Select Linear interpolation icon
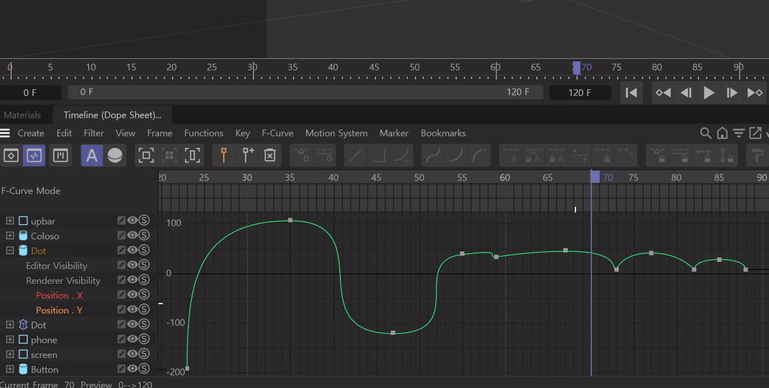Screen dimensions: 769x388 (356, 155)
